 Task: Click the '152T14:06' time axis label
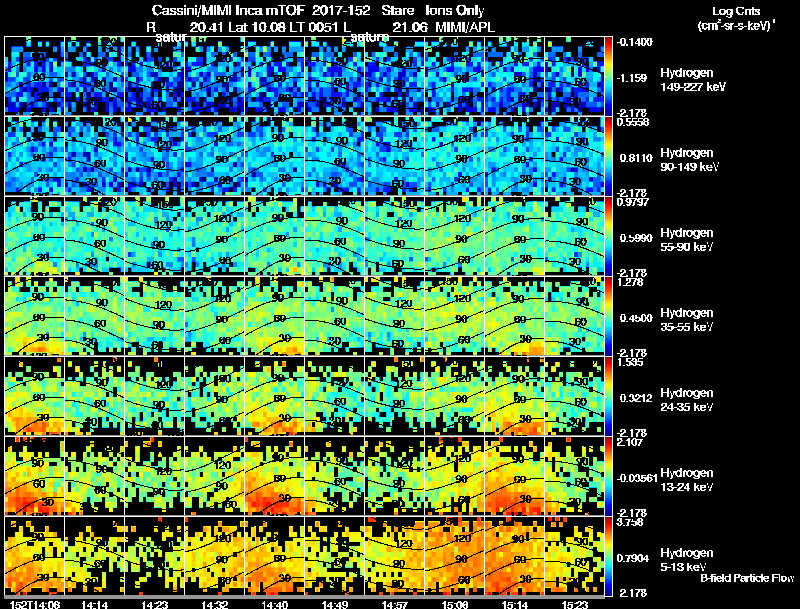pos(34,604)
